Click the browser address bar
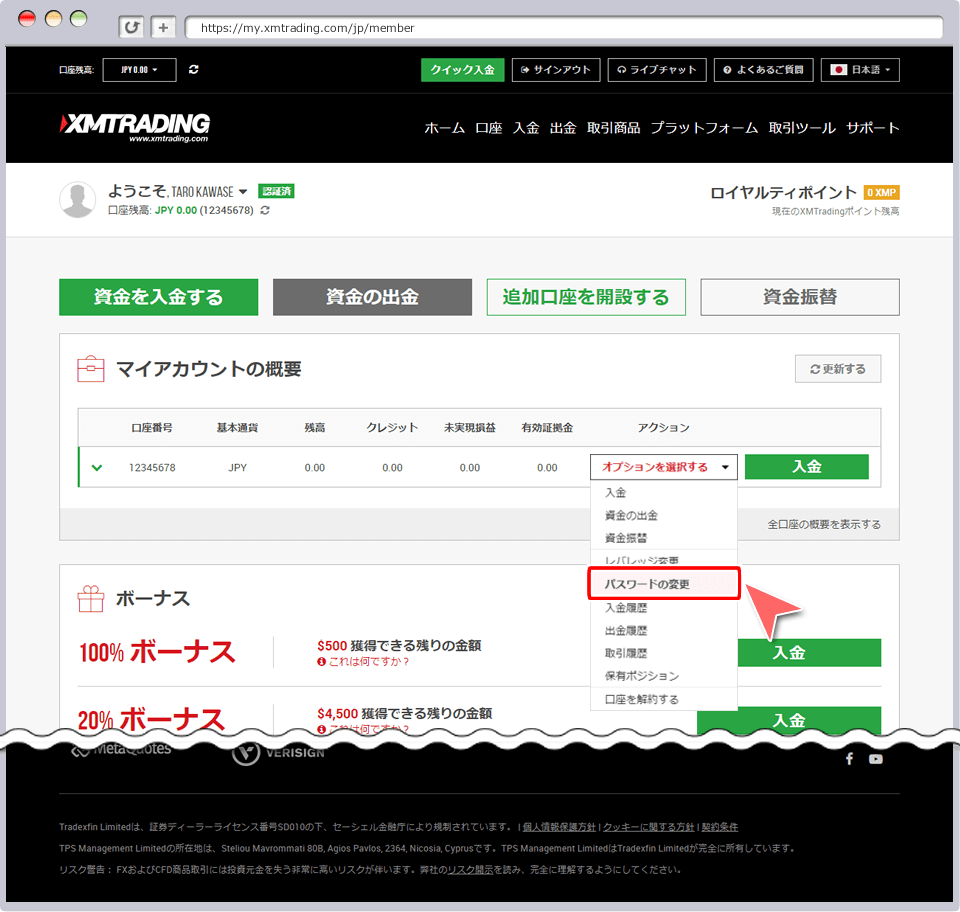This screenshot has height=912, width=960. [x=560, y=28]
